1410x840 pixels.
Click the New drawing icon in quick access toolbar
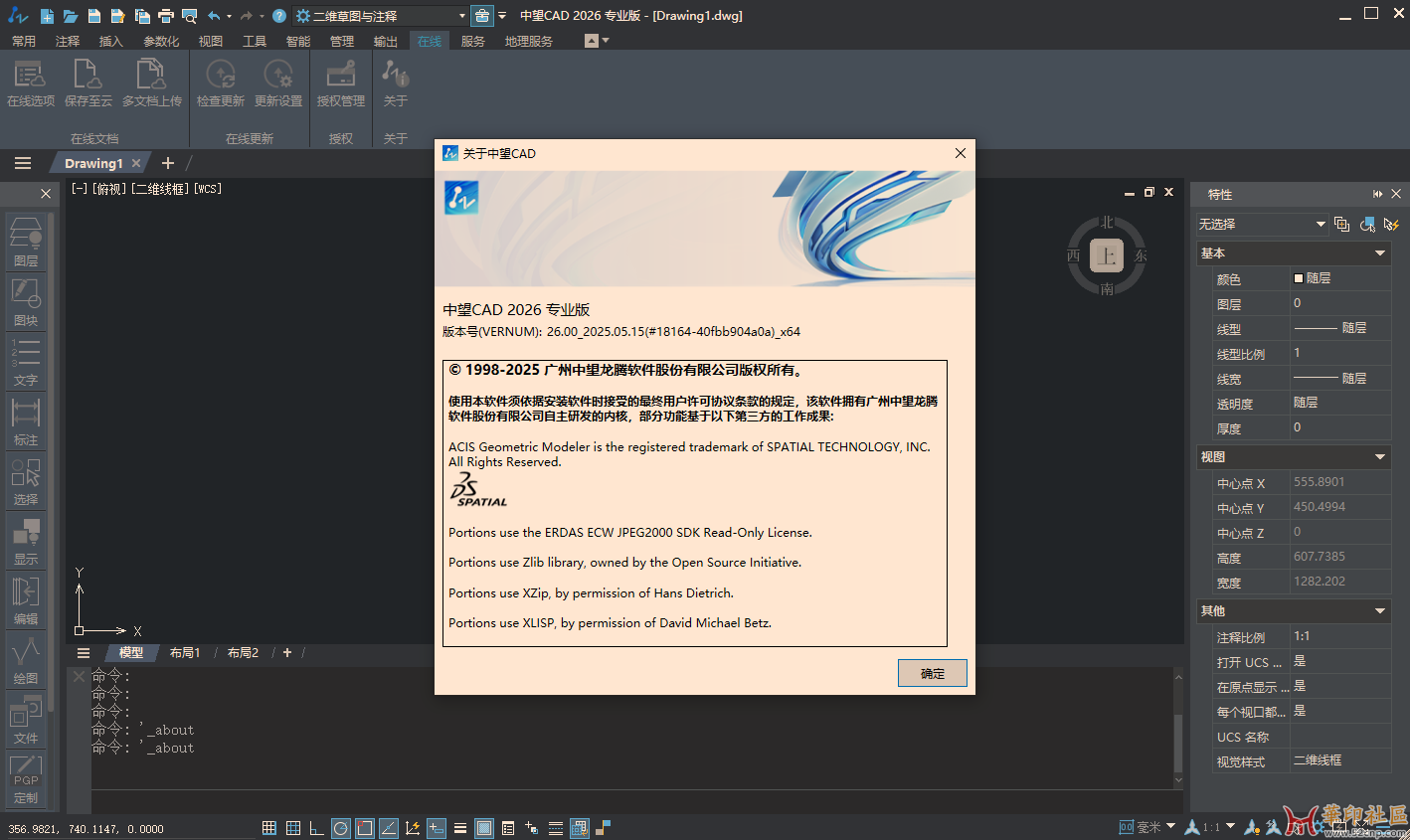point(47,16)
